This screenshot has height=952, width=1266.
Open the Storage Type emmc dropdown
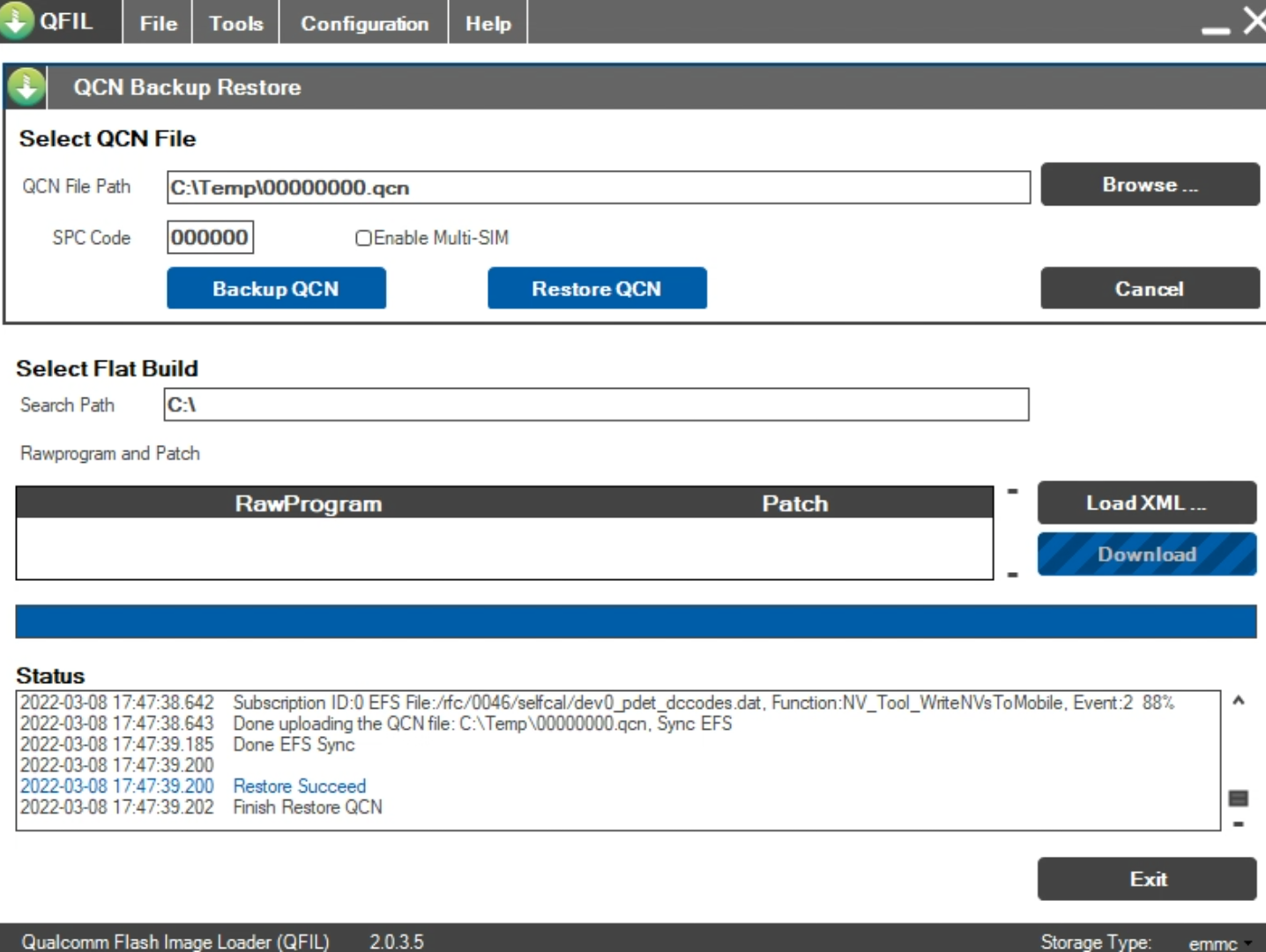click(x=1220, y=943)
